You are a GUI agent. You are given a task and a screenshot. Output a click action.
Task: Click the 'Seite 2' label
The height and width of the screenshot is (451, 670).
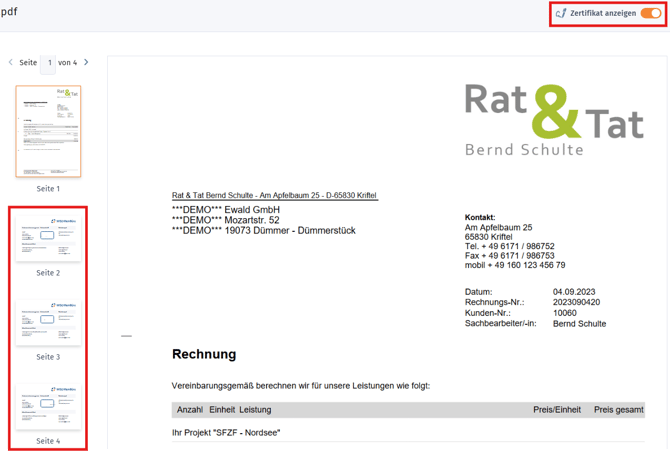pyautogui.click(x=48, y=273)
